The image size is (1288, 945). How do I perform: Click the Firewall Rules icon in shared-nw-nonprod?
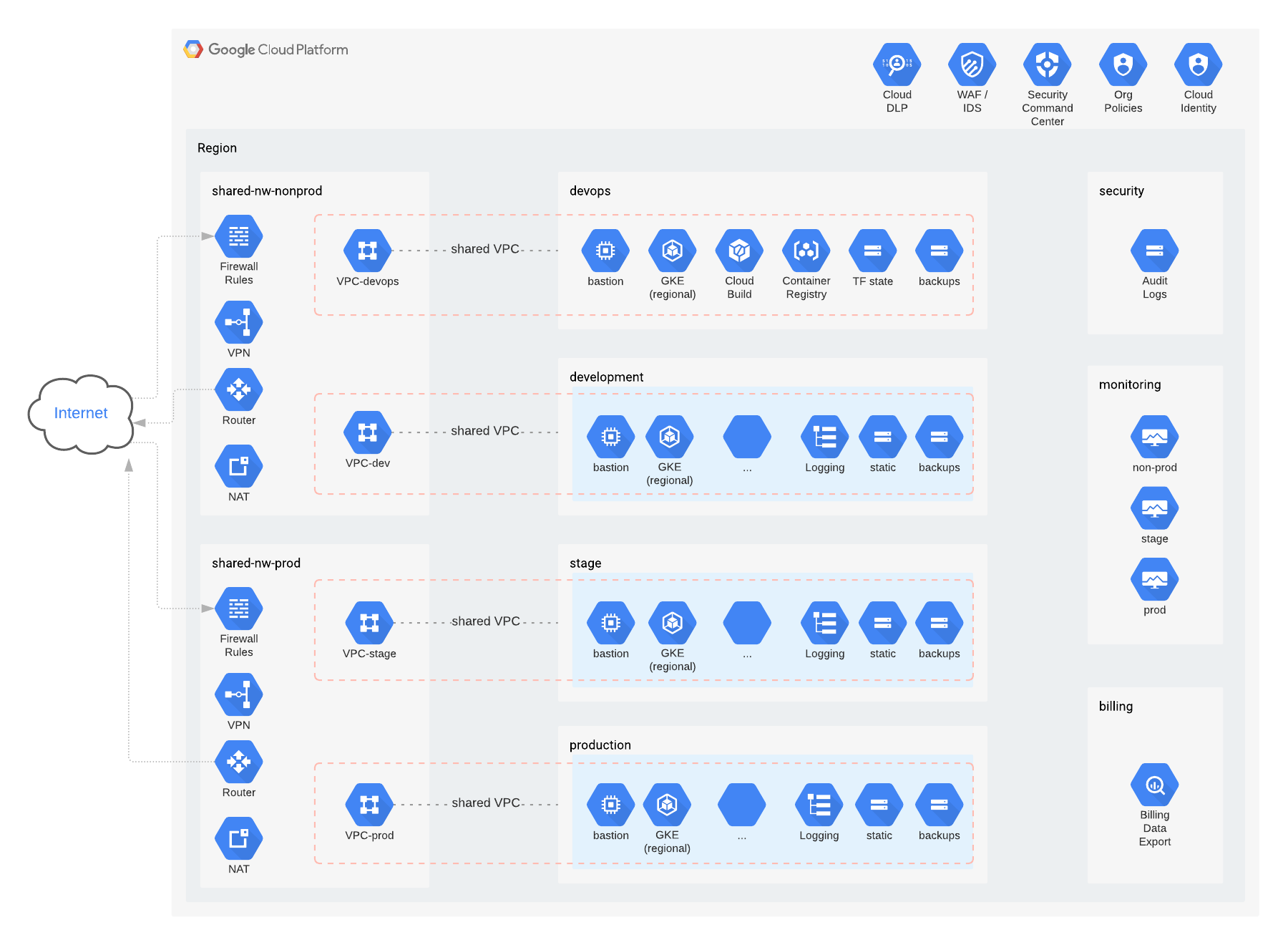point(238,236)
